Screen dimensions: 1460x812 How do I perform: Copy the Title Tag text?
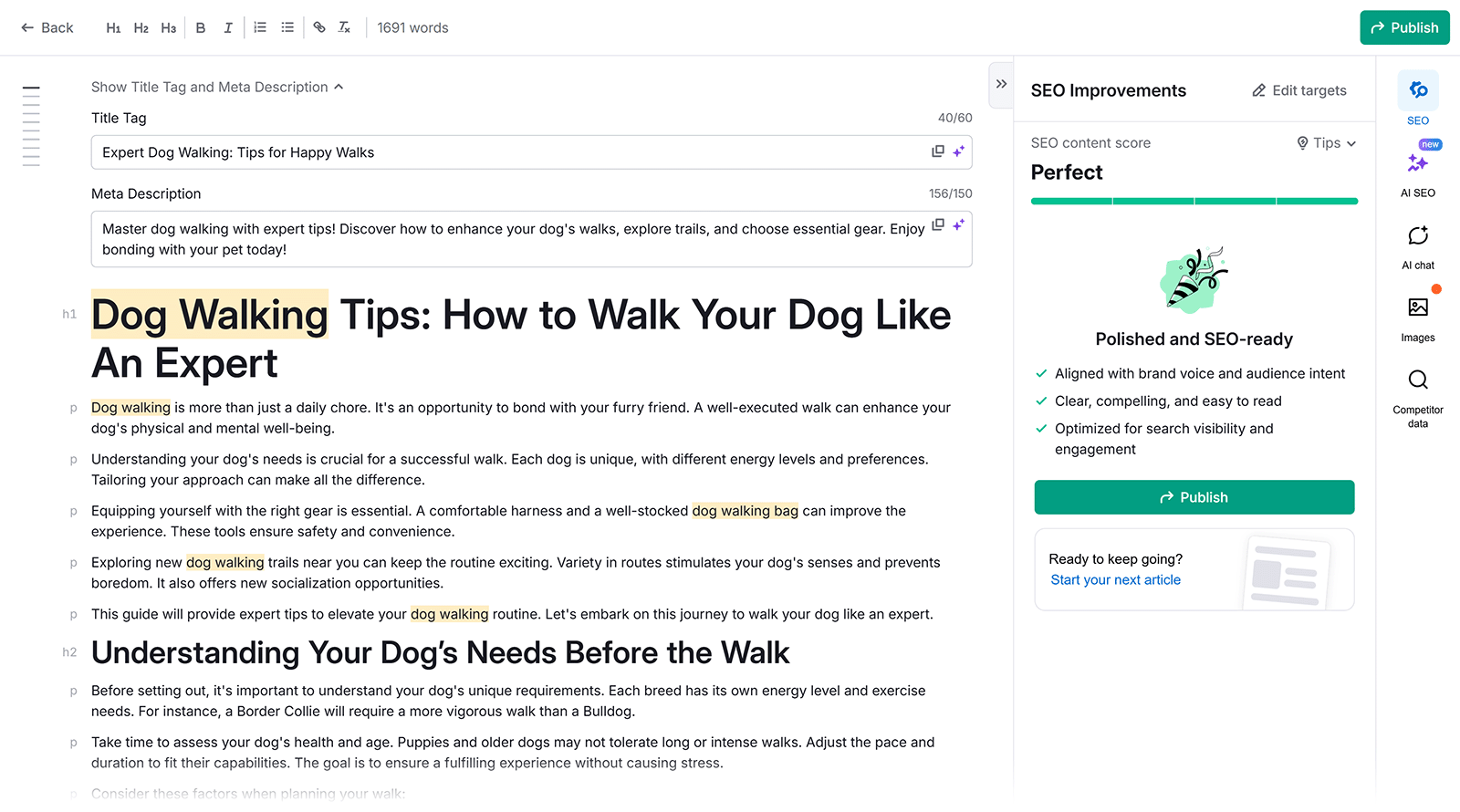[x=937, y=151]
